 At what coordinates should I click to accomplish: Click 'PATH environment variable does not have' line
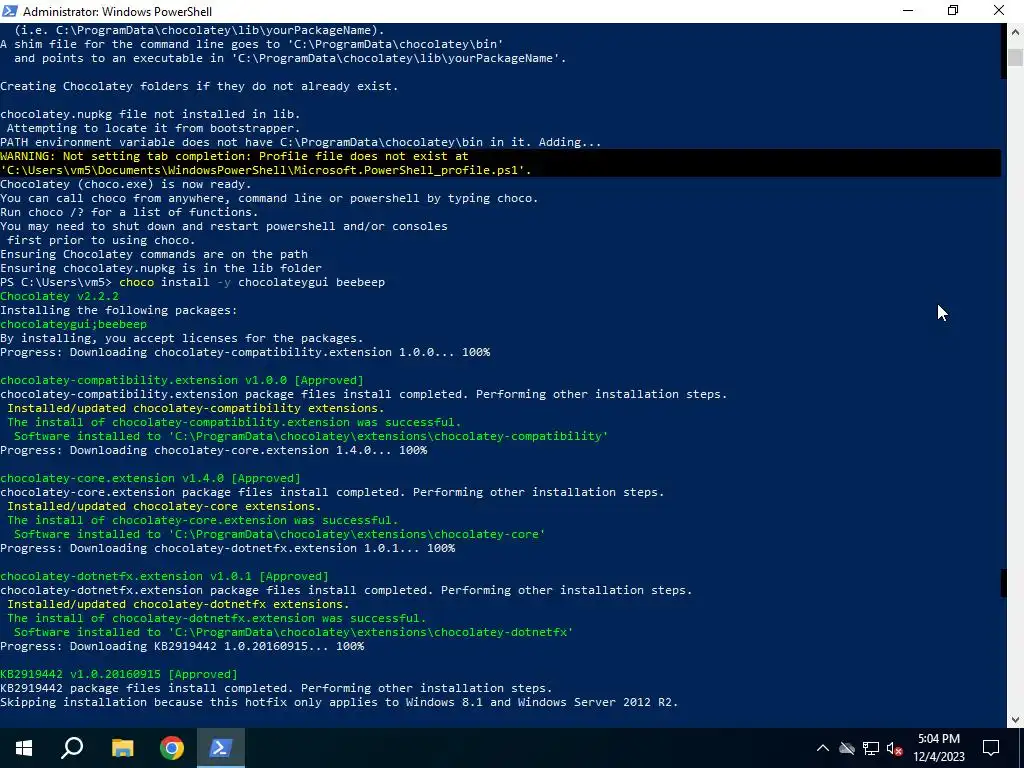[x=300, y=142]
